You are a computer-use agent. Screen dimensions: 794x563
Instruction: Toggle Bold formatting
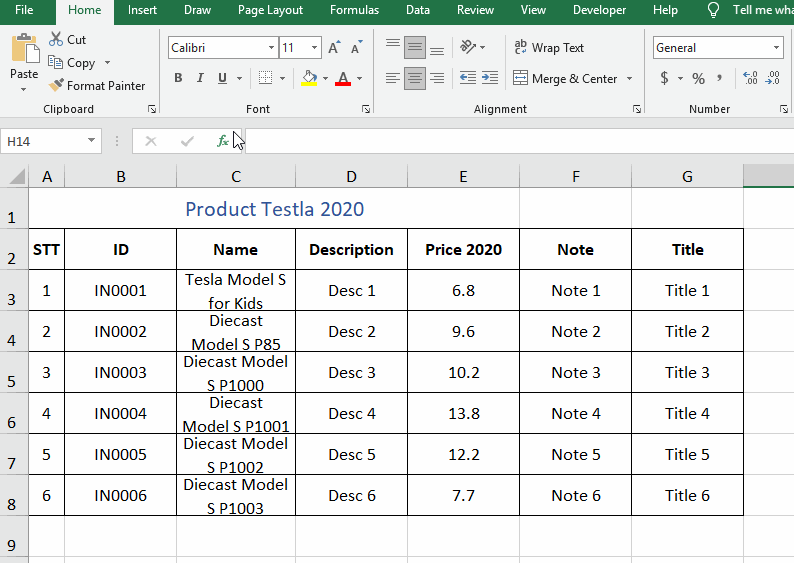coord(178,78)
